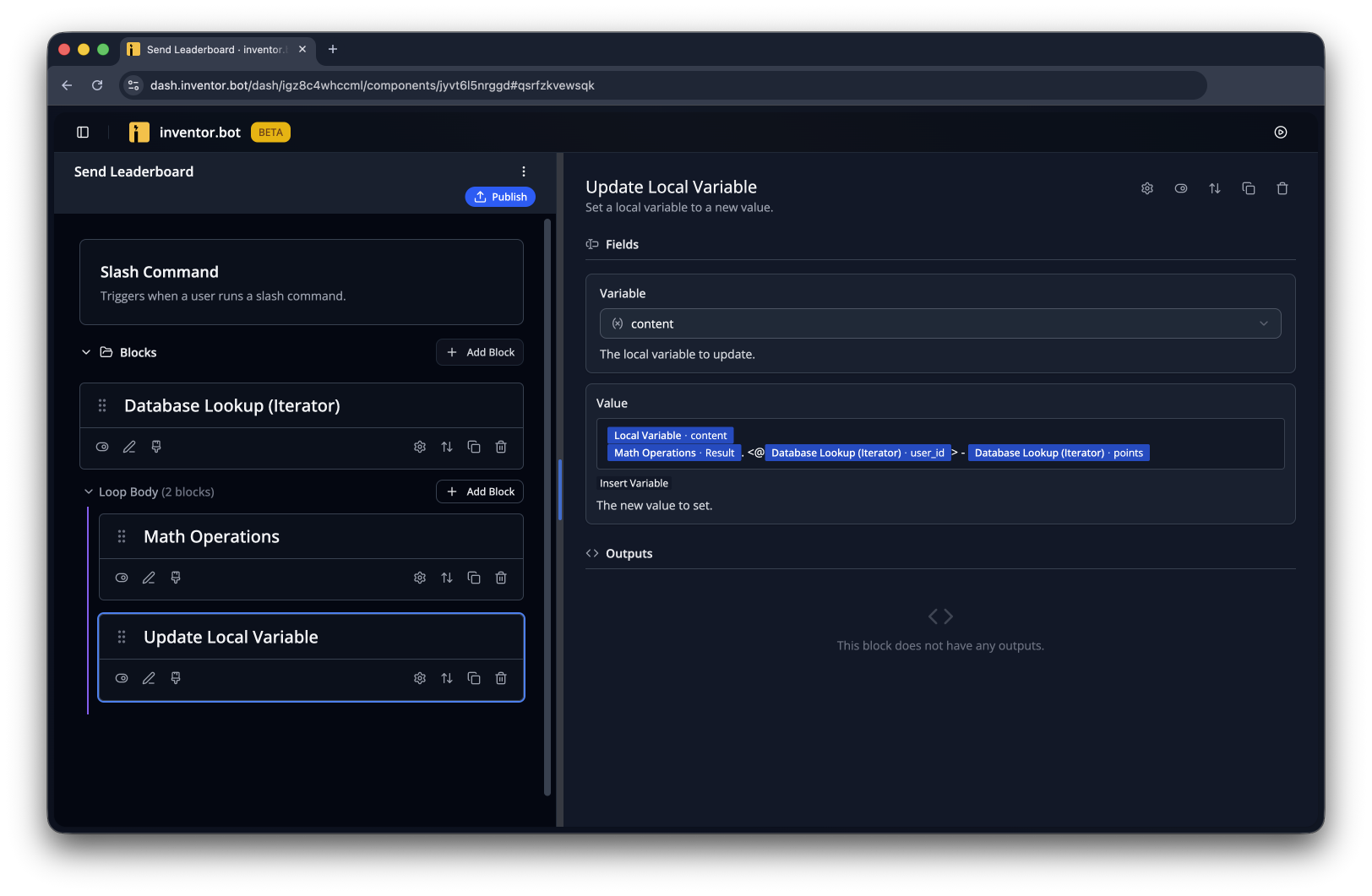Open settings of Database Lookup (Iterator) block

[x=420, y=447]
